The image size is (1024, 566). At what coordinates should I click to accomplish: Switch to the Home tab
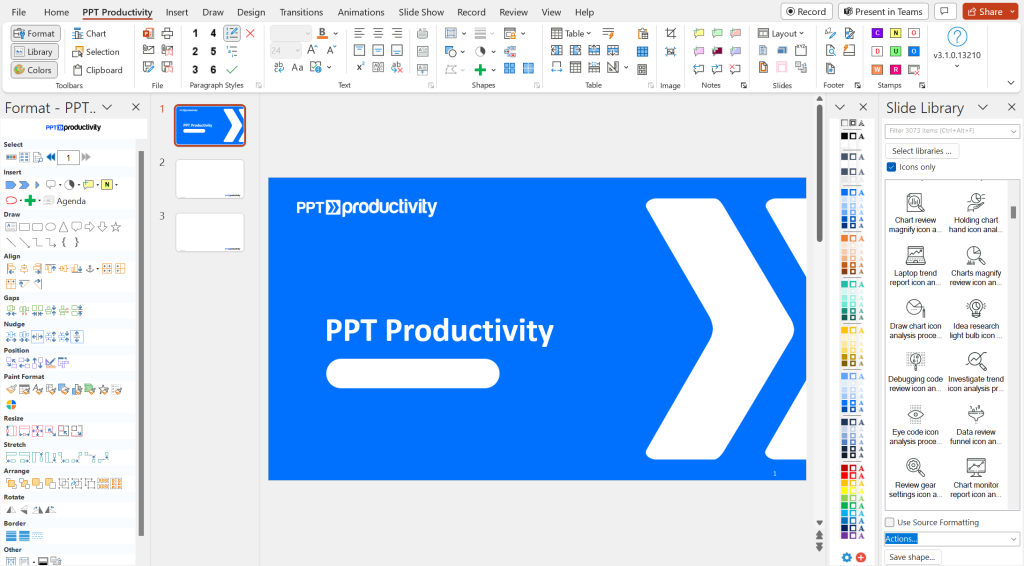(56, 12)
